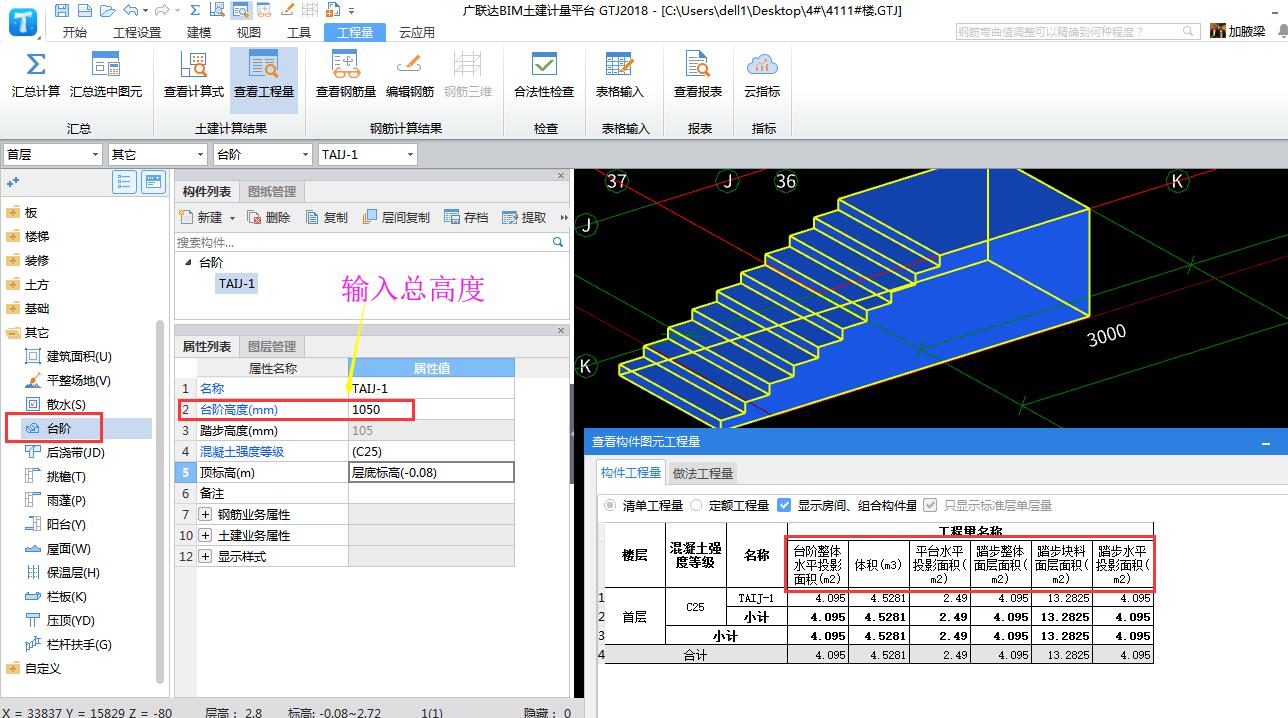Select 台阶 in navigation tree
The width and height of the screenshot is (1288, 718).
pos(60,428)
